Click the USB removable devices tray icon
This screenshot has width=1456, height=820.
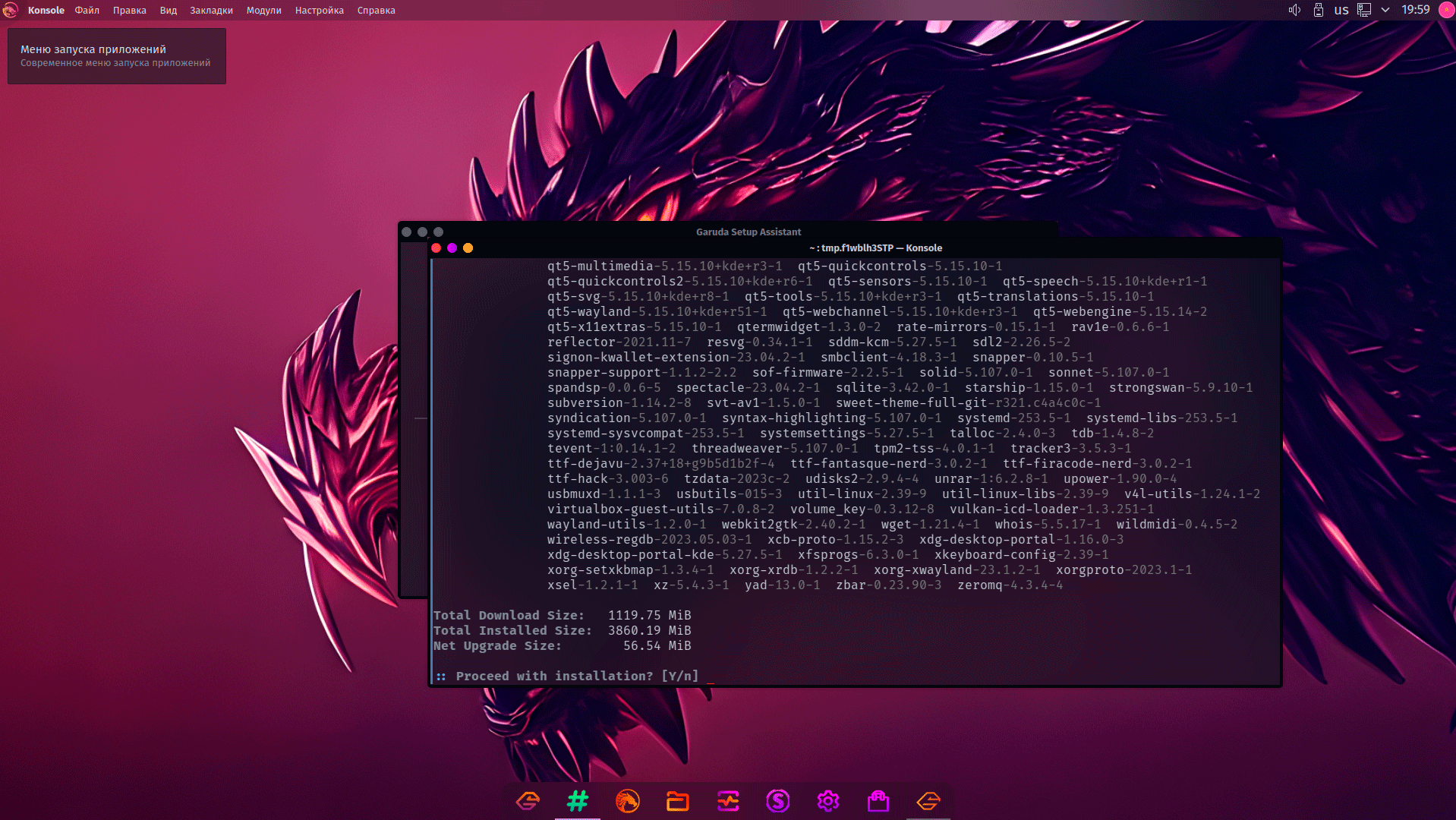1319,10
